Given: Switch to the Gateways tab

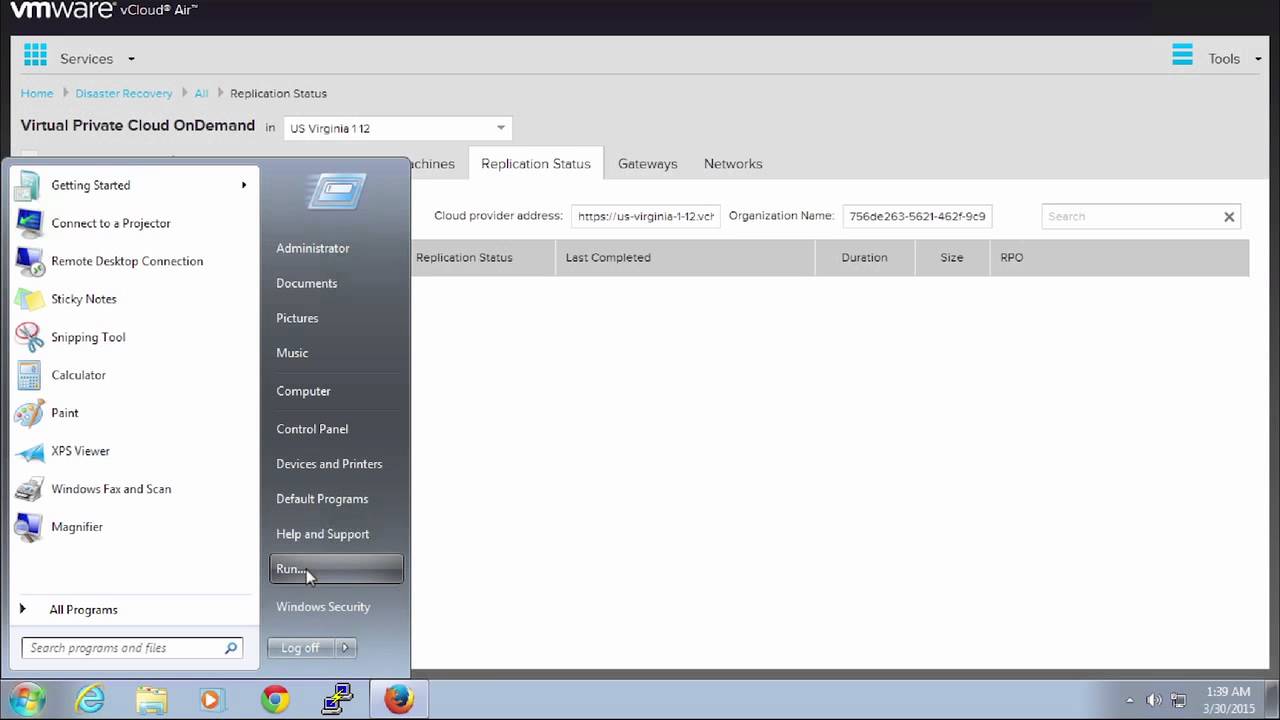Looking at the screenshot, I should tap(647, 164).
